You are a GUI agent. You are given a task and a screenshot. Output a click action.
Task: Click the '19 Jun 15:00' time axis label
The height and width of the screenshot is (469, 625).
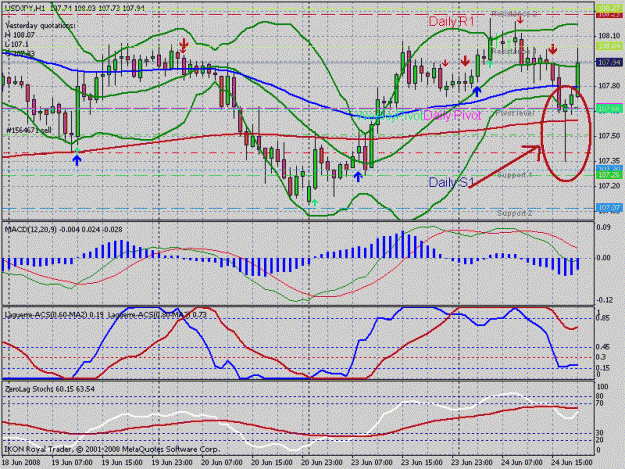click(122, 463)
